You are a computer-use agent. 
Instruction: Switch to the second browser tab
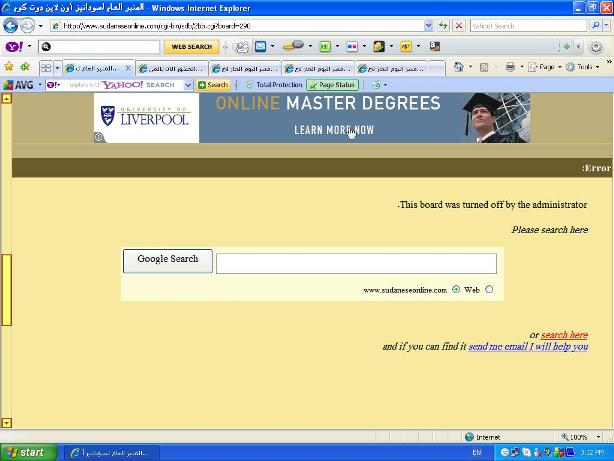[172, 69]
